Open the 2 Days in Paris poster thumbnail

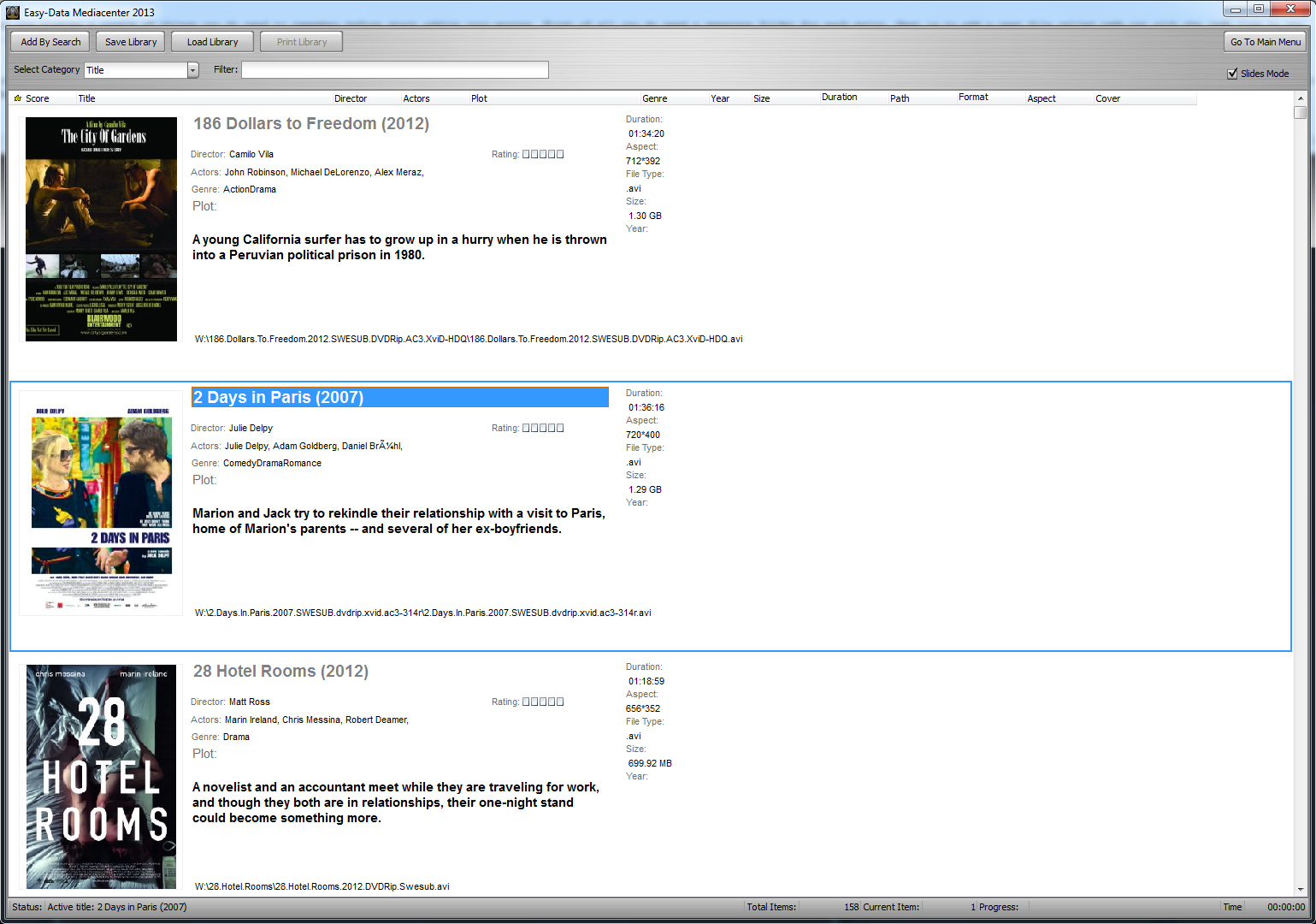(x=101, y=503)
